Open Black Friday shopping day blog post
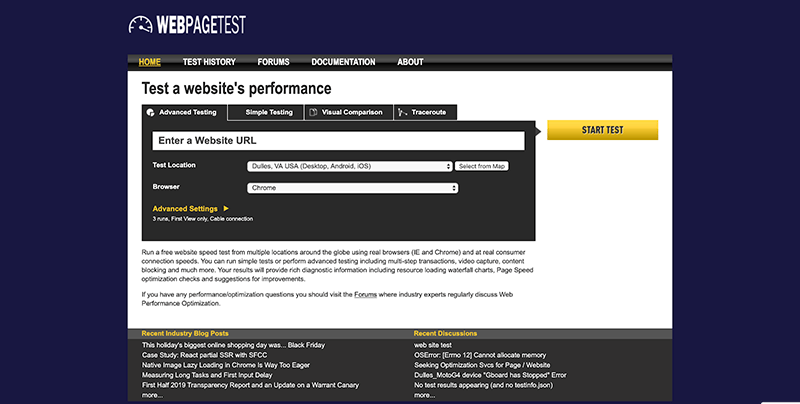800x404 pixels. click(x=233, y=345)
